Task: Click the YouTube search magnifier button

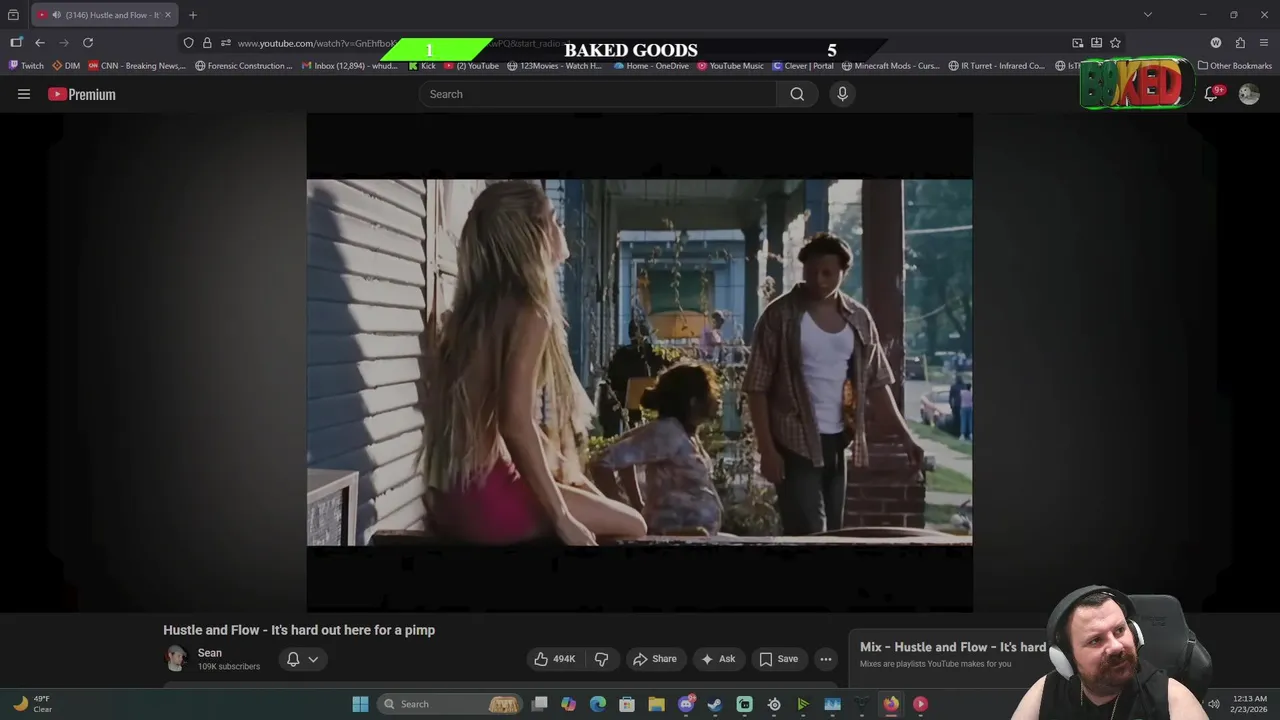Action: pos(797,94)
